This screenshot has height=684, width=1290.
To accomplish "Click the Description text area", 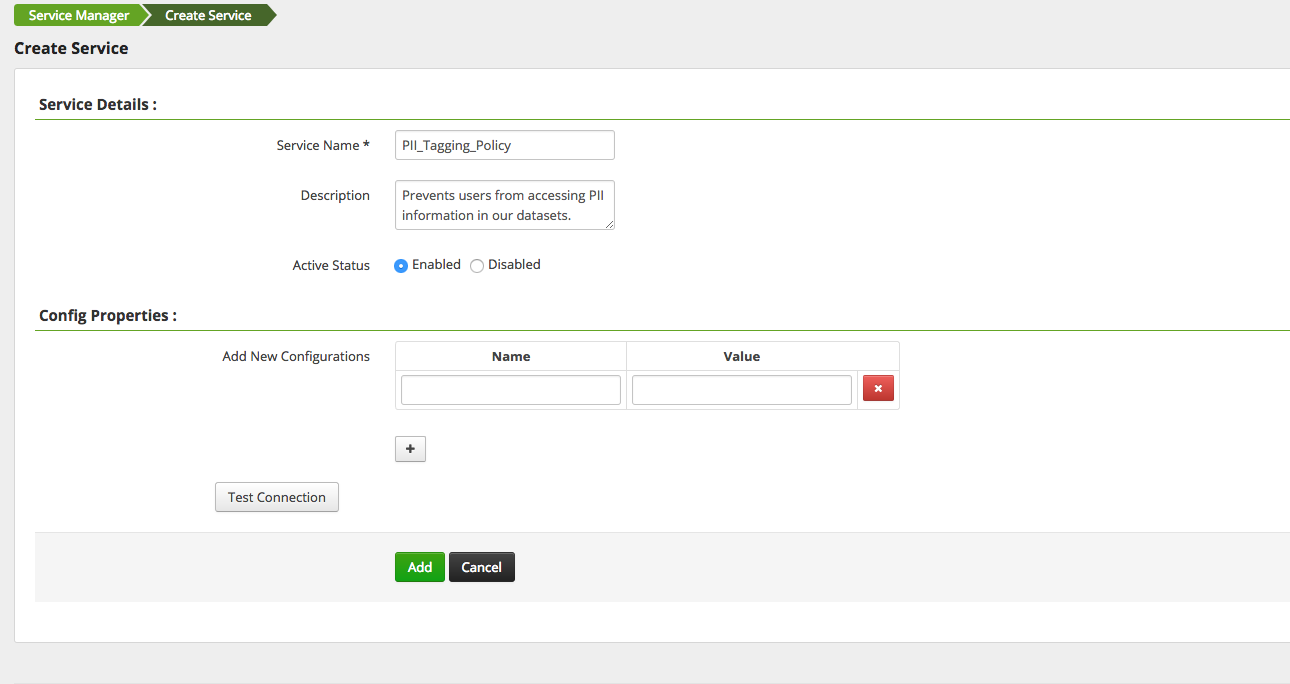I will pos(504,204).
